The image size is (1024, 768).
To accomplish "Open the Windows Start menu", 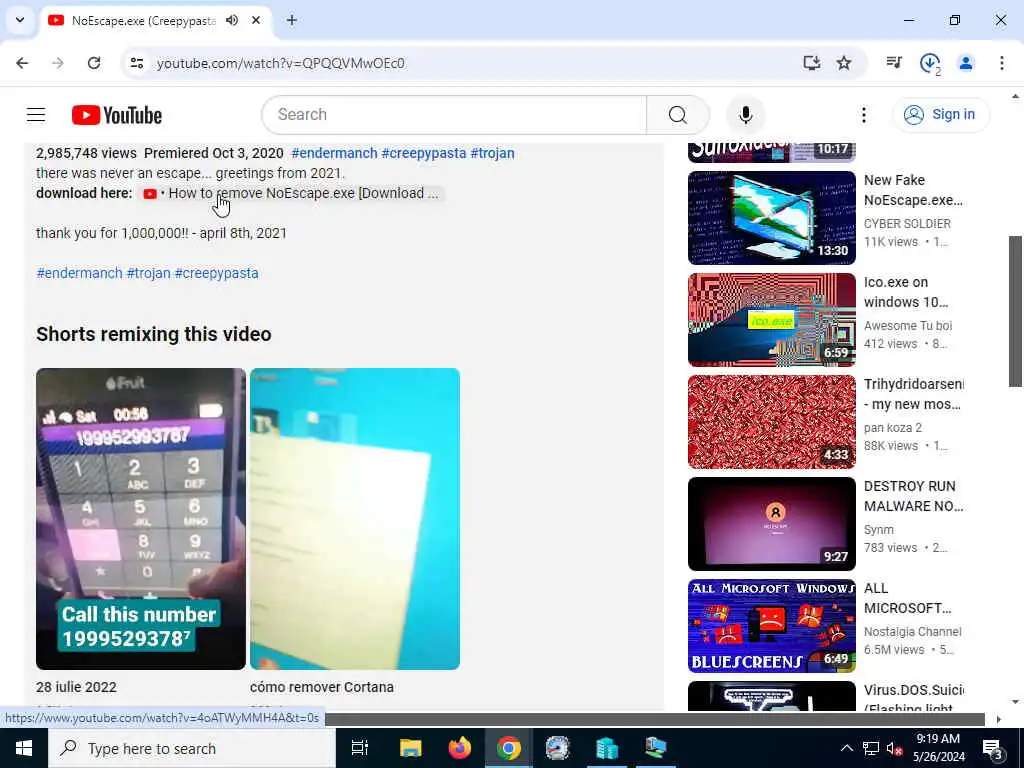I will (x=24, y=748).
